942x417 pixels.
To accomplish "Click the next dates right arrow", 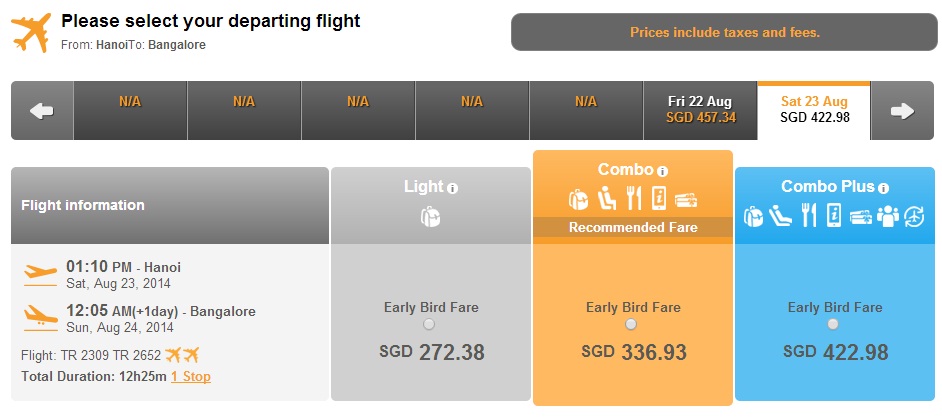I will (902, 111).
